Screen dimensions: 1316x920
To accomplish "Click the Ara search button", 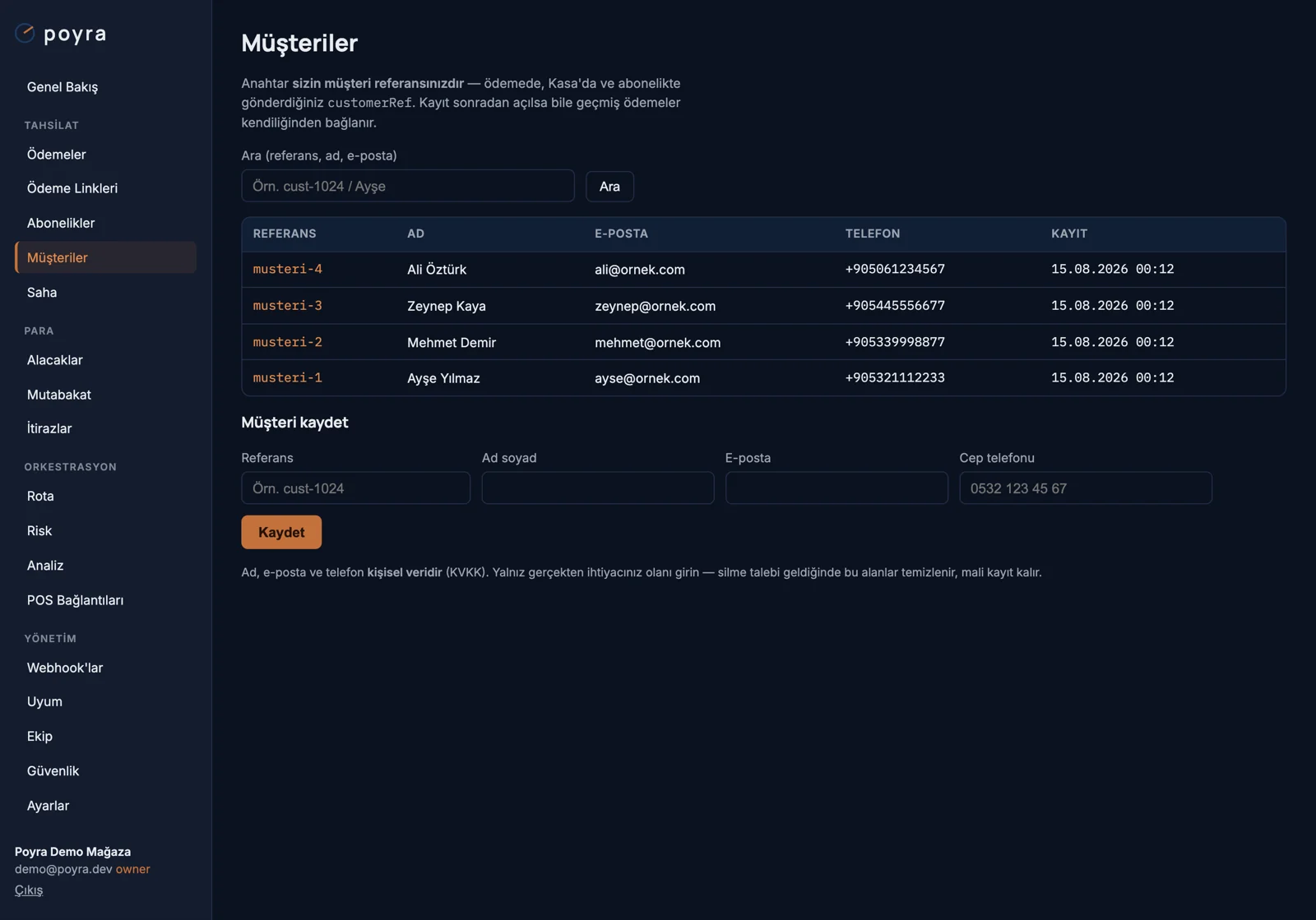I will (609, 186).
